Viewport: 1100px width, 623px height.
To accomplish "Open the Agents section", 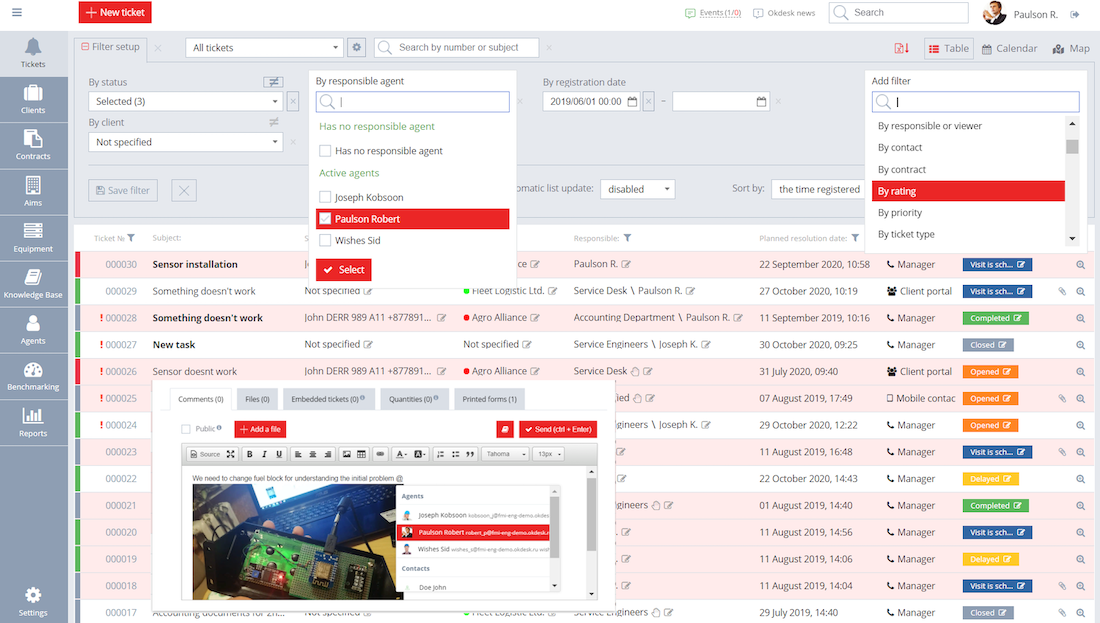I will [x=33, y=330].
